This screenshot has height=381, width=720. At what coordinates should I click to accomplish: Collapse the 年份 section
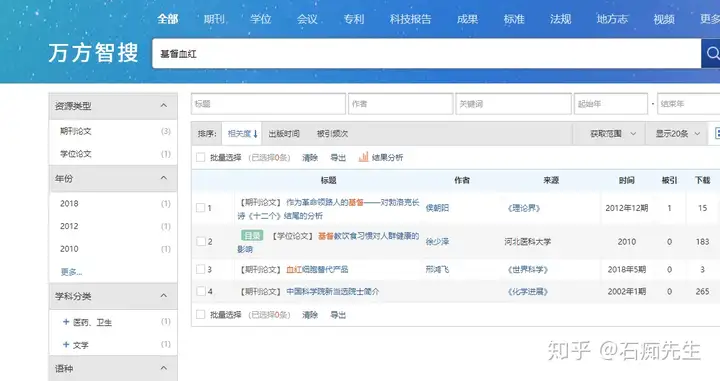163,178
